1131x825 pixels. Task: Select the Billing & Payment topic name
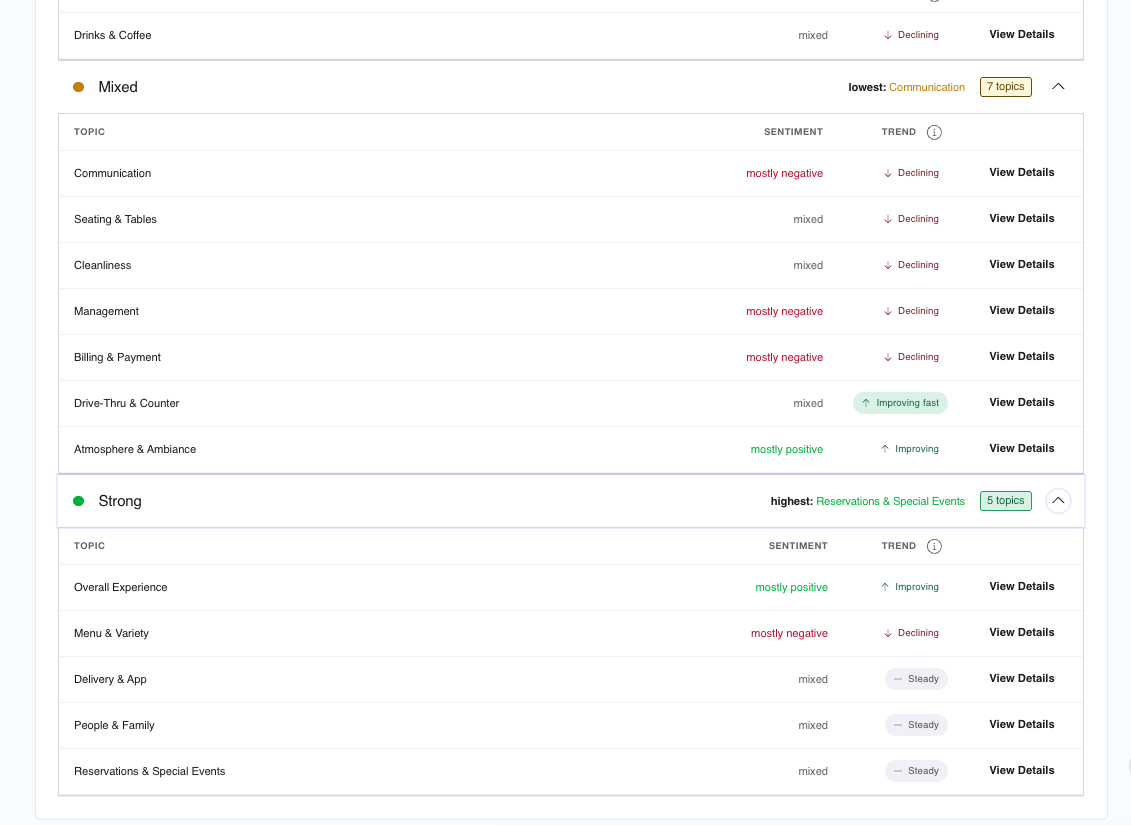click(x=118, y=358)
